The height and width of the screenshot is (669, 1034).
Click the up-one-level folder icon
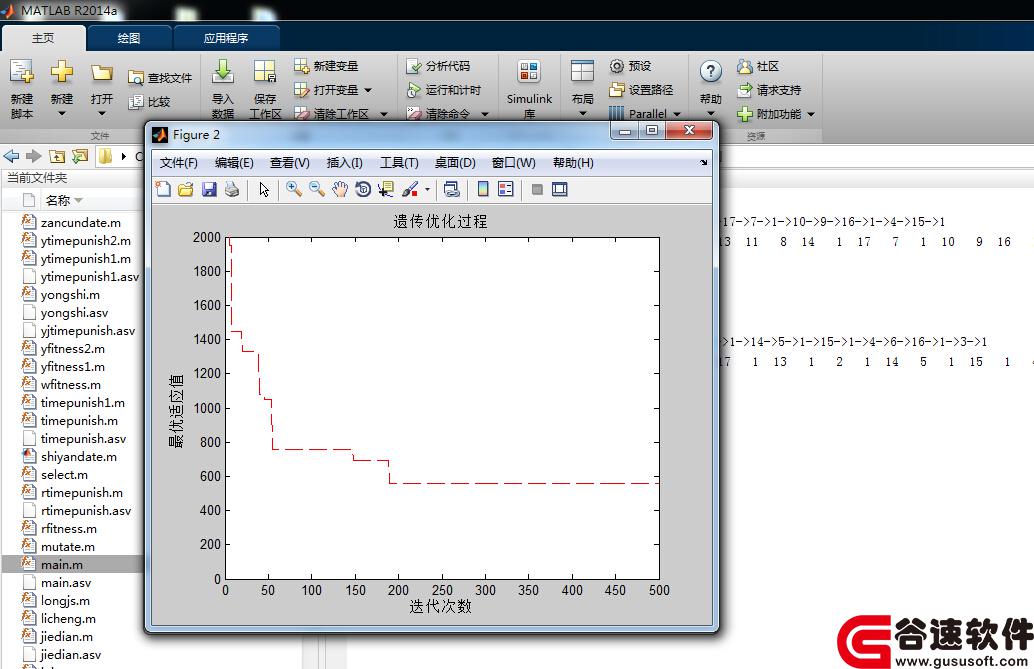57,156
